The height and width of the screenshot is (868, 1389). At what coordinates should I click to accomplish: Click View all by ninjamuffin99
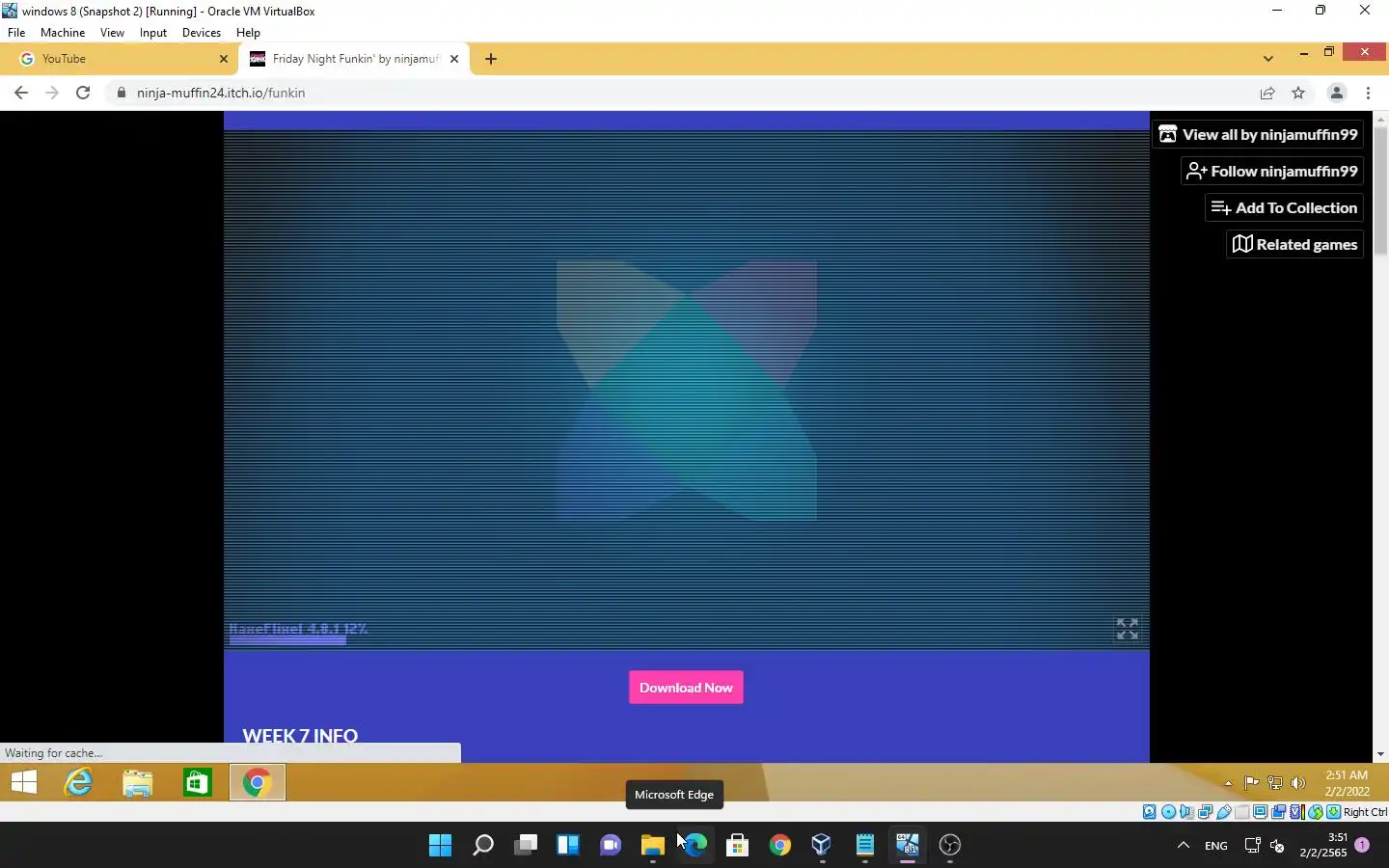point(1258,134)
